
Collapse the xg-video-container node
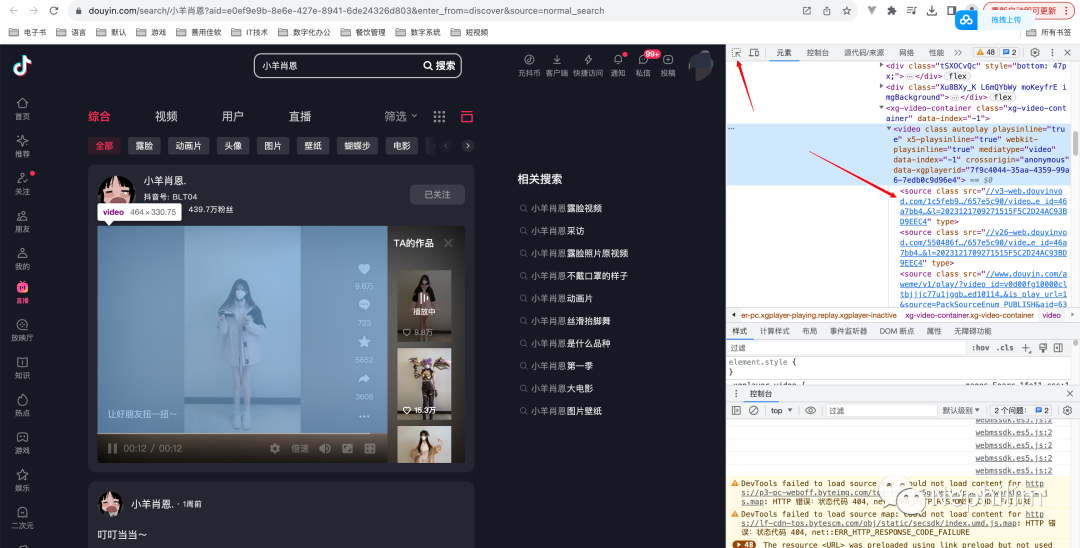tap(882, 108)
